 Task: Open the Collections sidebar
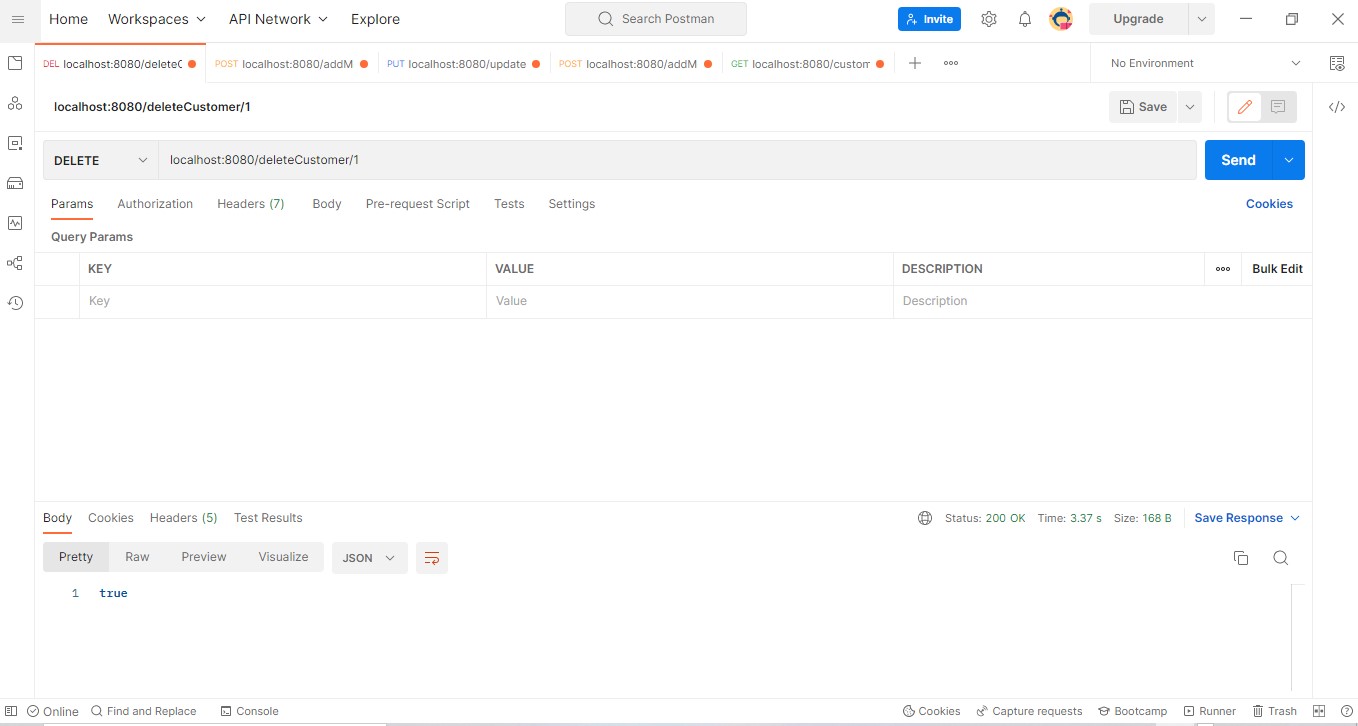[15, 63]
